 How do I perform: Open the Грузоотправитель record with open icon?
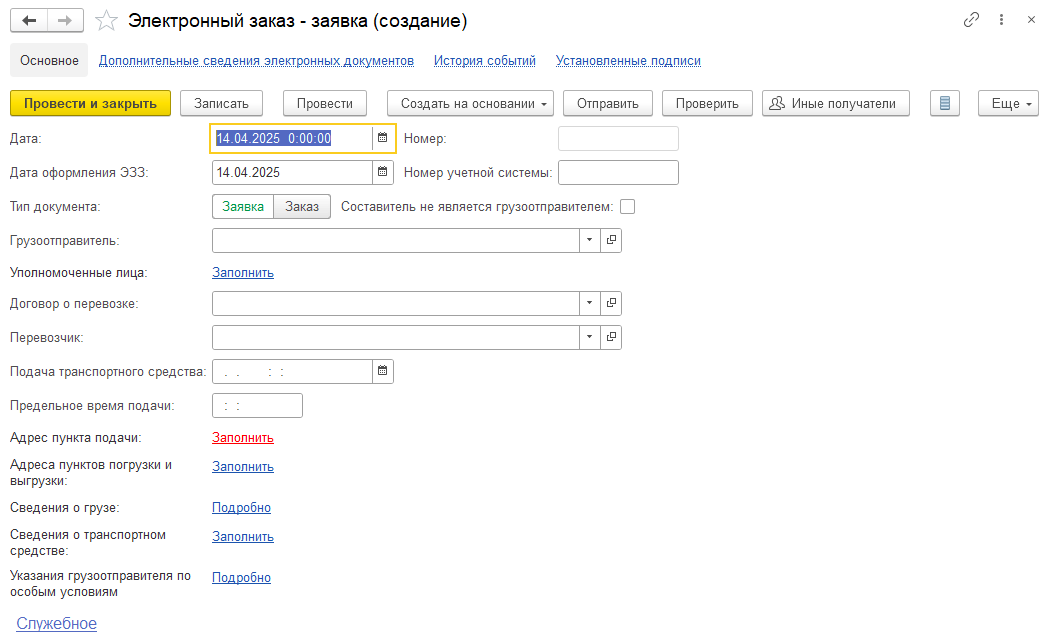coord(611,240)
